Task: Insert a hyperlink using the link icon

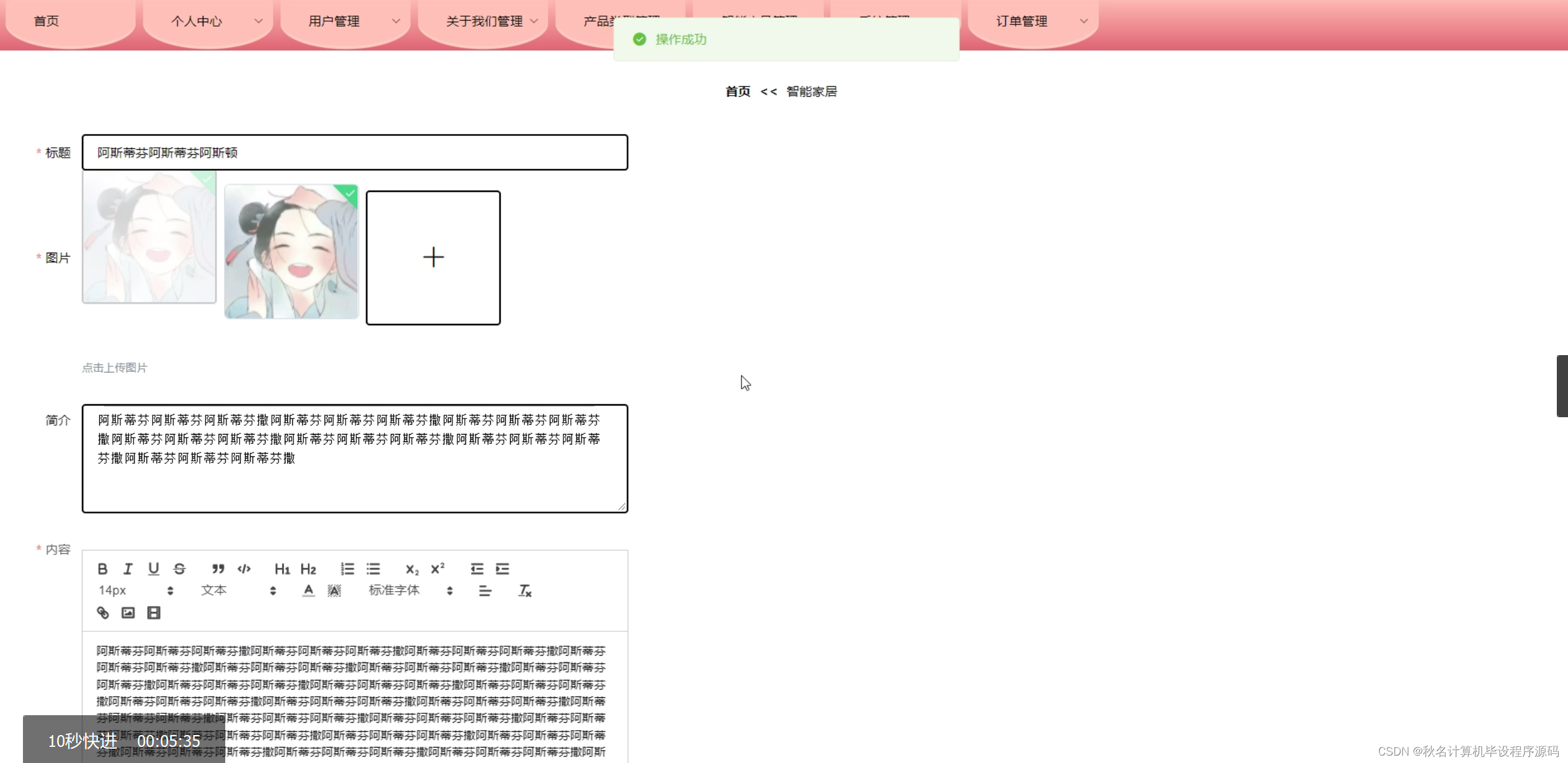Action: point(102,612)
